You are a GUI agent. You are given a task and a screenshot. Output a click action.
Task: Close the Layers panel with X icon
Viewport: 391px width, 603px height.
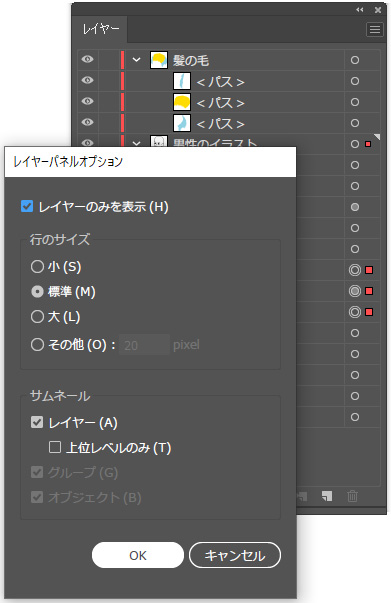coord(378,10)
